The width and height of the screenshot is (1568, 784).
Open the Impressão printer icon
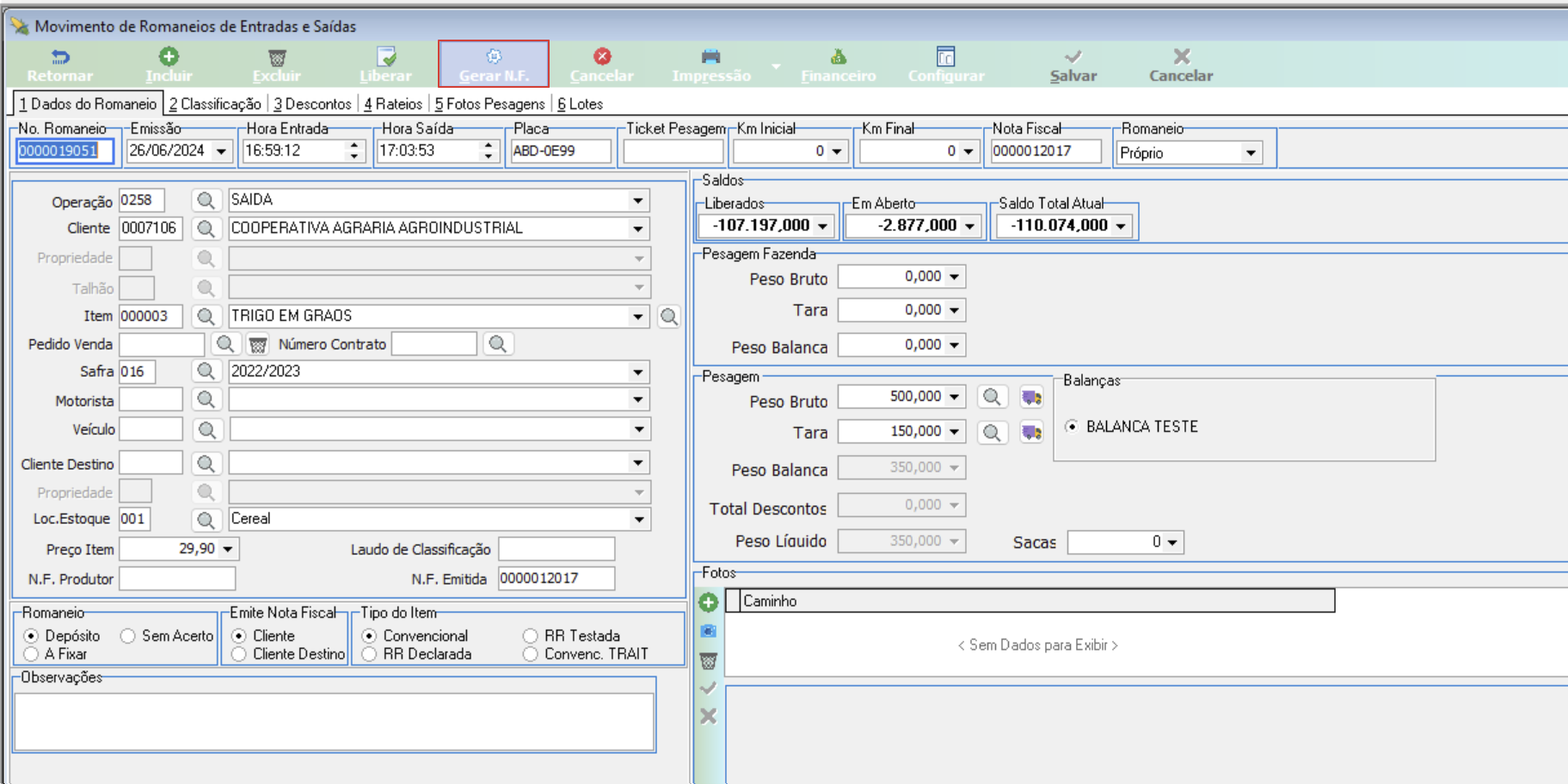[x=710, y=57]
